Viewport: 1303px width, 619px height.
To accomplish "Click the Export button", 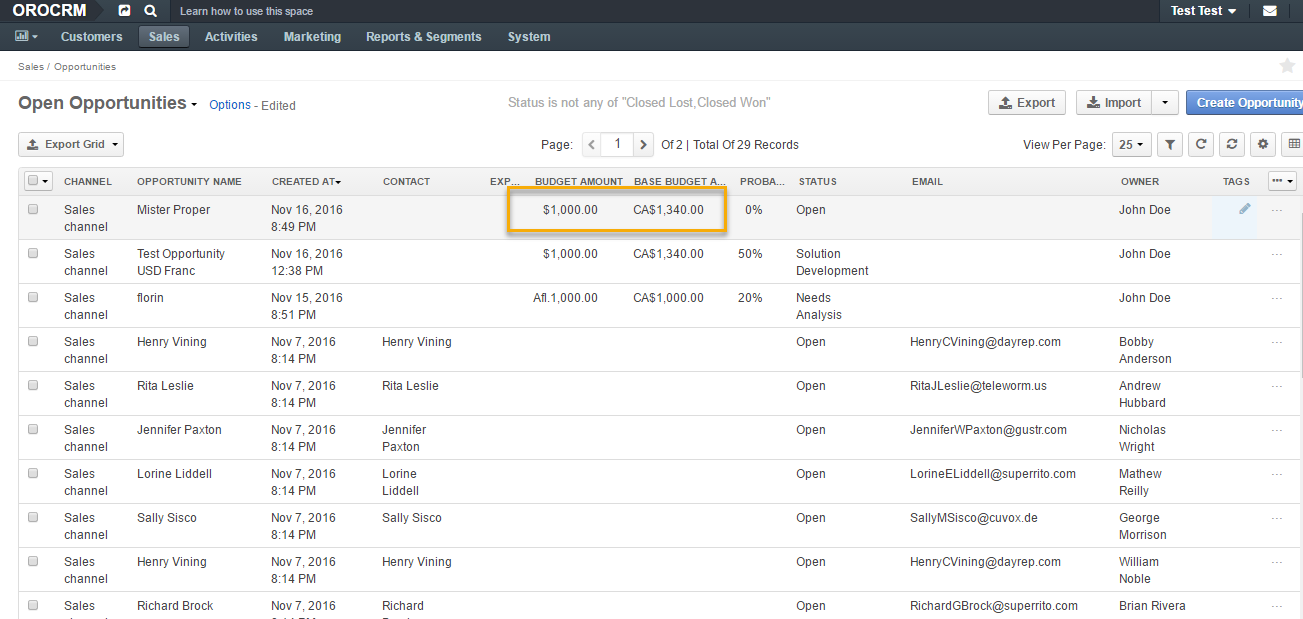I will (x=1027, y=103).
